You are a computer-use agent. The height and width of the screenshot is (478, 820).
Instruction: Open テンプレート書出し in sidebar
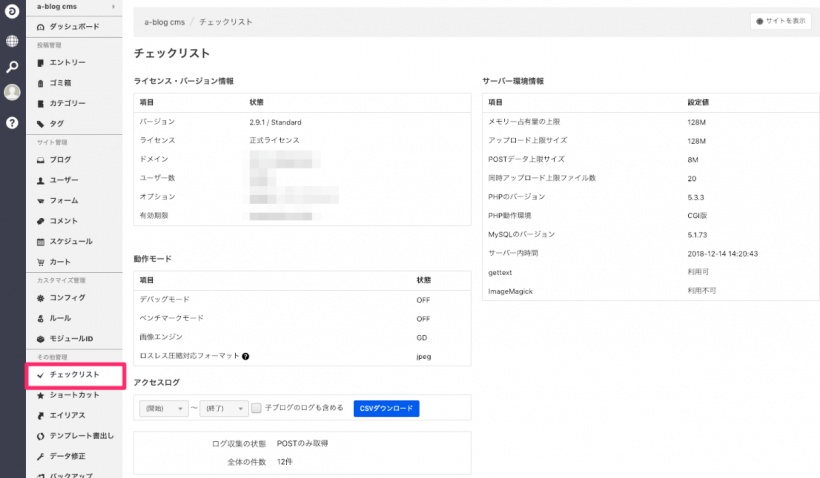(80, 435)
